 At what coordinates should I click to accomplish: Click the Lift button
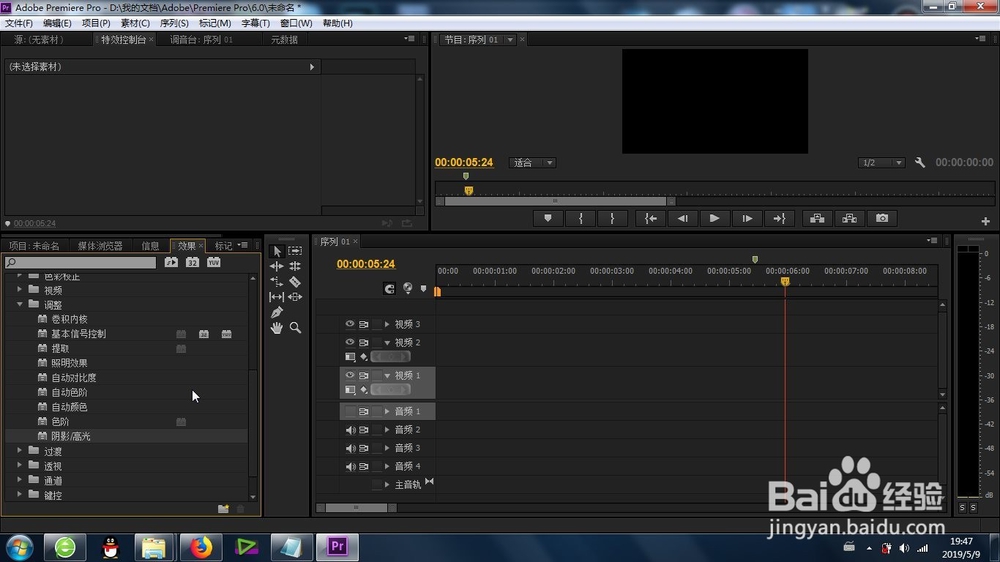pyautogui.click(x=817, y=218)
